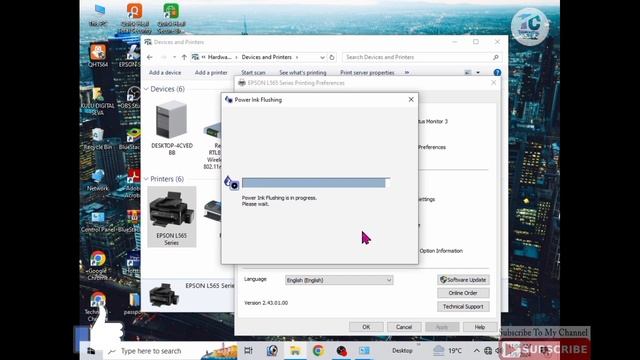Click Version 2.43.01.00 text
Viewport: 640px width, 360px height.
266,303
